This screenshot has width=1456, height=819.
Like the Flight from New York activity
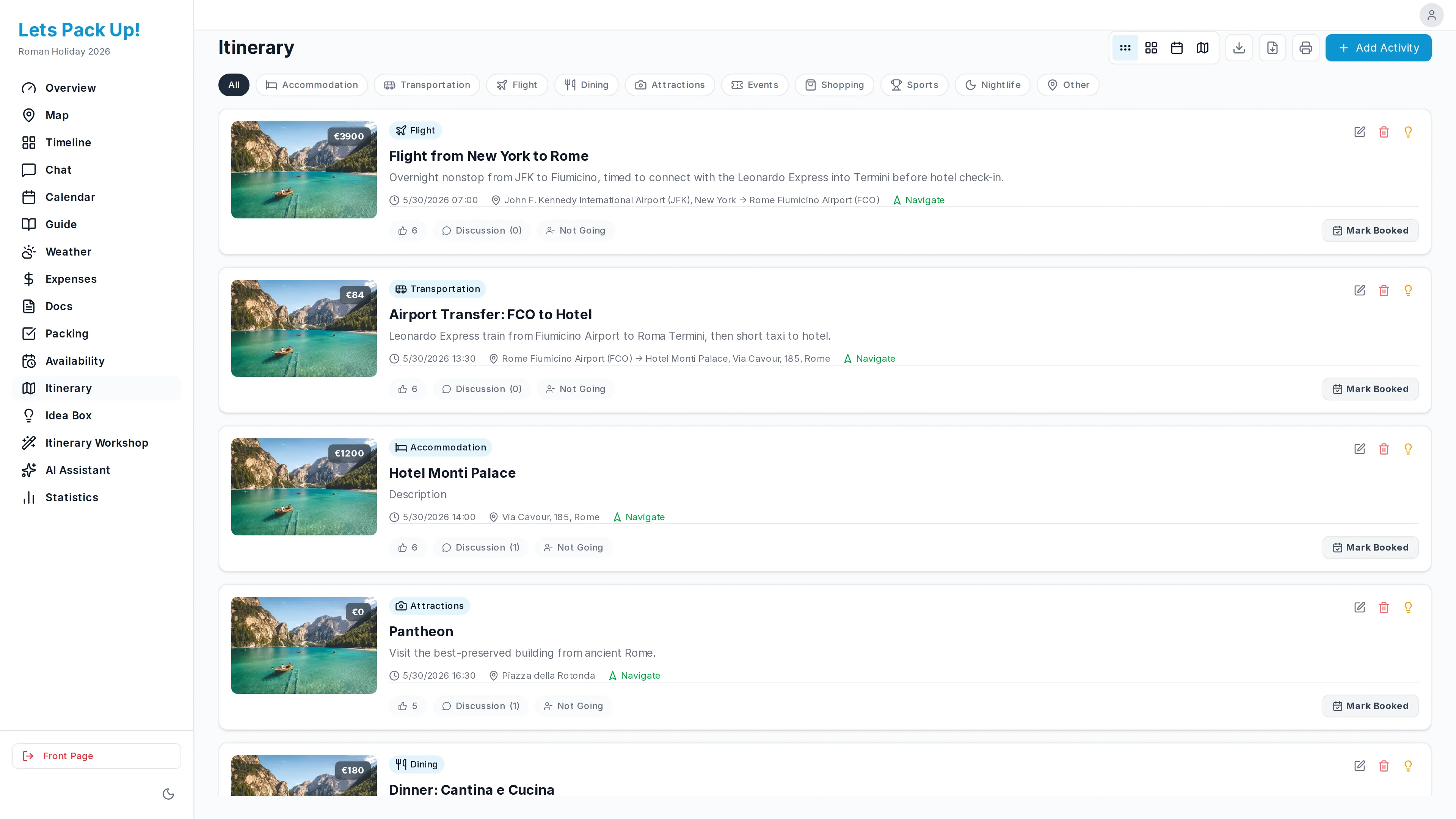pos(408,231)
